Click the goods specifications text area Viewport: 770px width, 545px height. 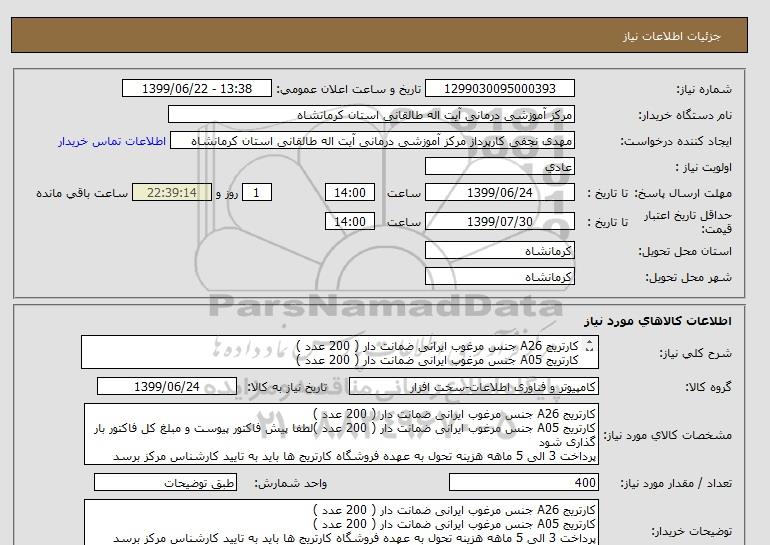click(341, 434)
